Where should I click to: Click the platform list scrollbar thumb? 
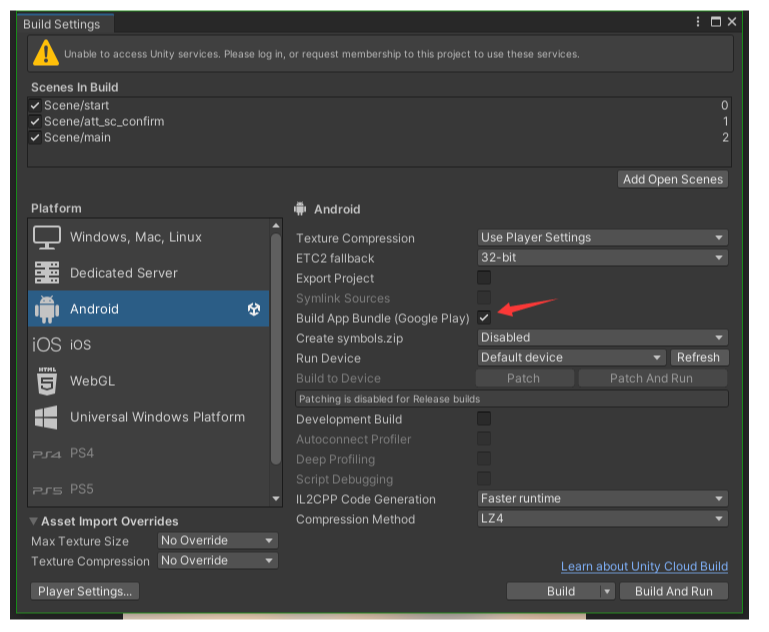276,349
